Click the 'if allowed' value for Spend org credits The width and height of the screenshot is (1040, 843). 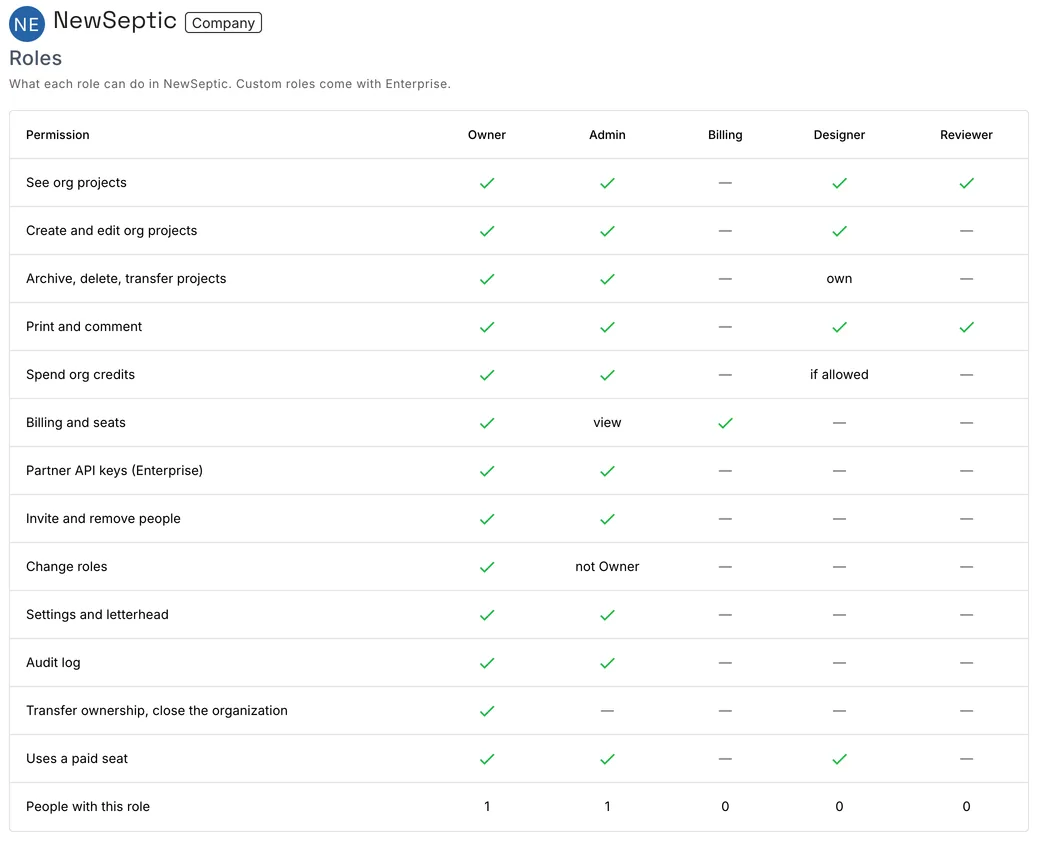coord(839,375)
